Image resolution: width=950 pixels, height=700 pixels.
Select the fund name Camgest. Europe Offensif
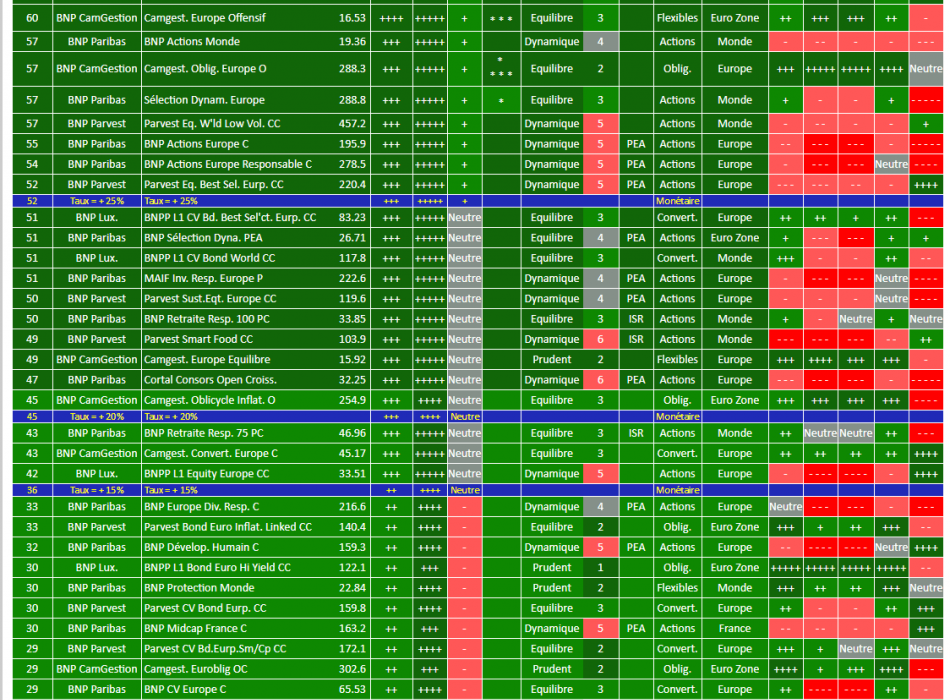205,18
